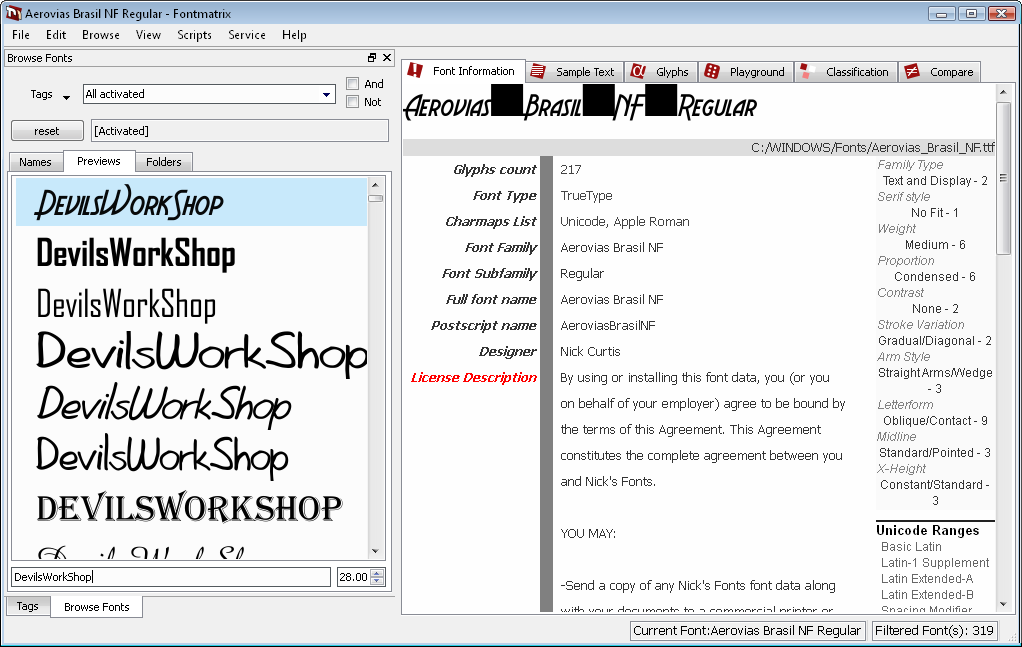Increase the preview font size value
This screenshot has width=1022, height=647.
coord(377,573)
